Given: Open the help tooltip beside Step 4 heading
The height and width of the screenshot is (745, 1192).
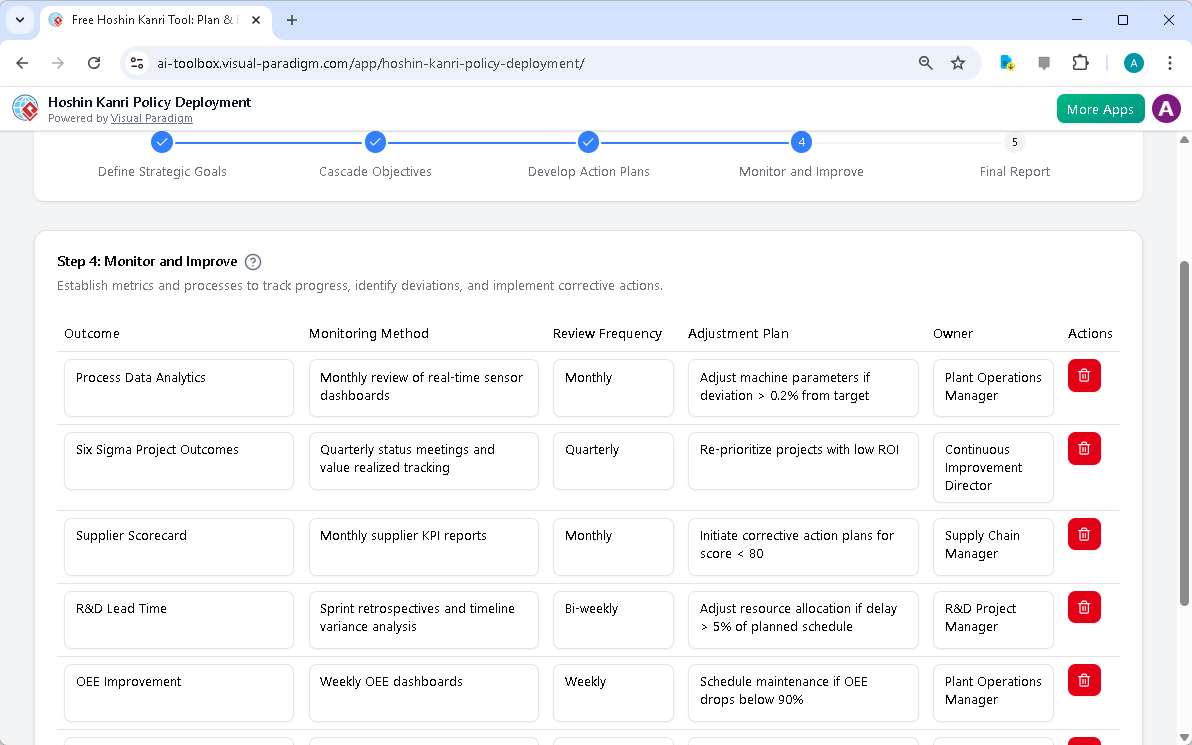Looking at the screenshot, I should [x=252, y=261].
